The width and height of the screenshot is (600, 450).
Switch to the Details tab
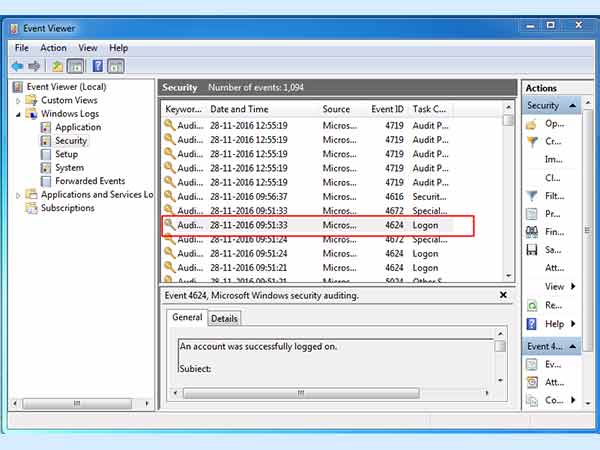pyautogui.click(x=224, y=319)
